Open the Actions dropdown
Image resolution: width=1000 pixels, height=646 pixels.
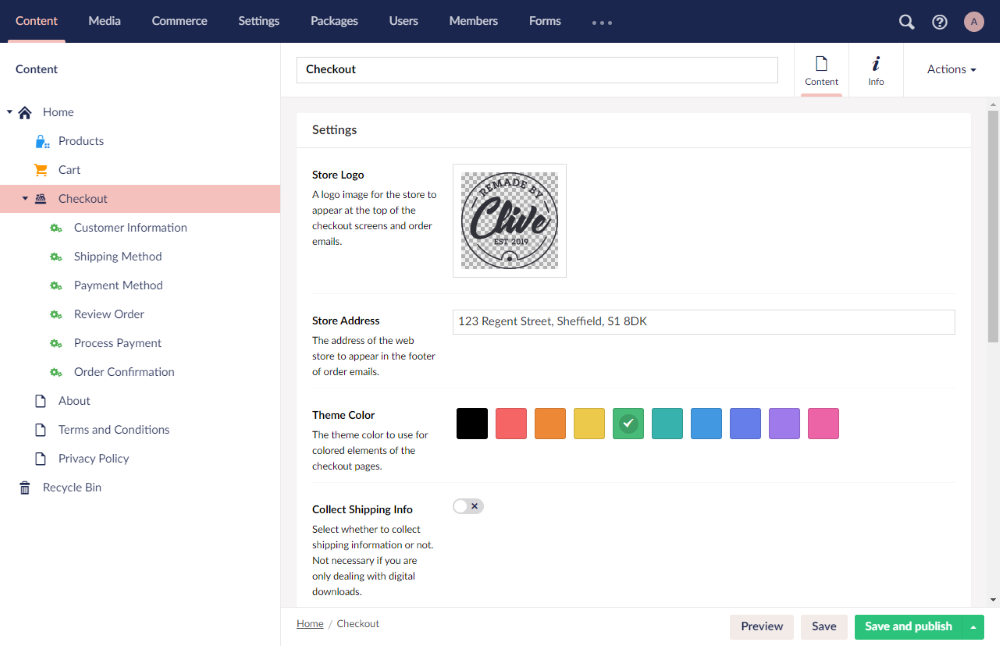pyautogui.click(x=948, y=69)
